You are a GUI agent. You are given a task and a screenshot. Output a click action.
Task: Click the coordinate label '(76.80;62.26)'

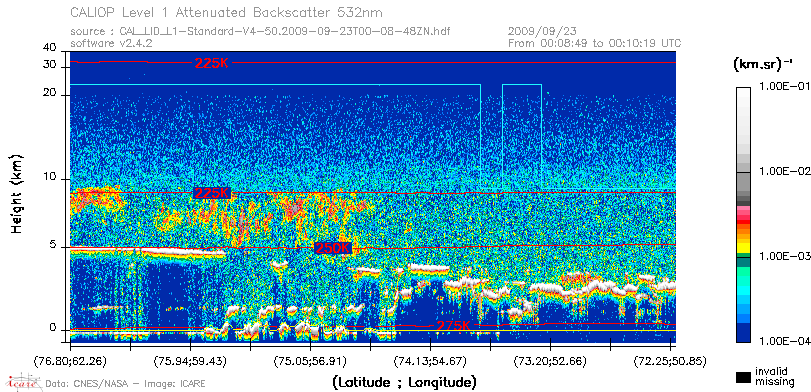[x=70, y=360]
